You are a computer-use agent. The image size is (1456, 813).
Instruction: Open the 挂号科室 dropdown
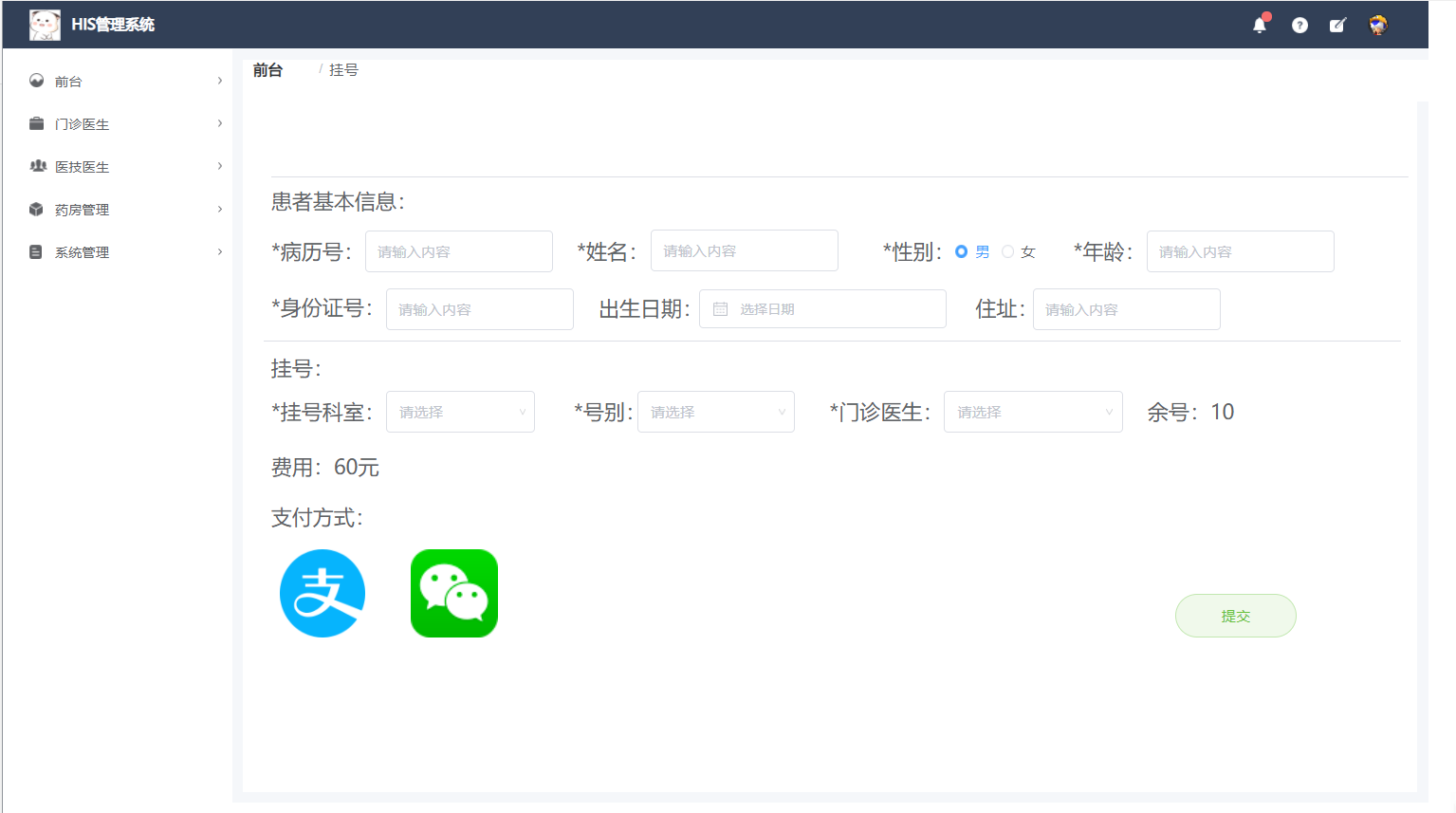coord(460,412)
